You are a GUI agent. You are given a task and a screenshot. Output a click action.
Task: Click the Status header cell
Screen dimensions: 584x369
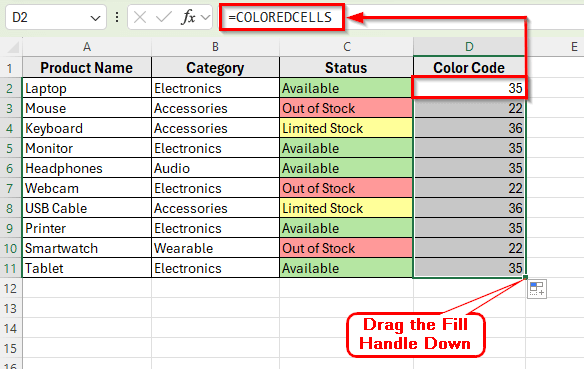point(346,68)
